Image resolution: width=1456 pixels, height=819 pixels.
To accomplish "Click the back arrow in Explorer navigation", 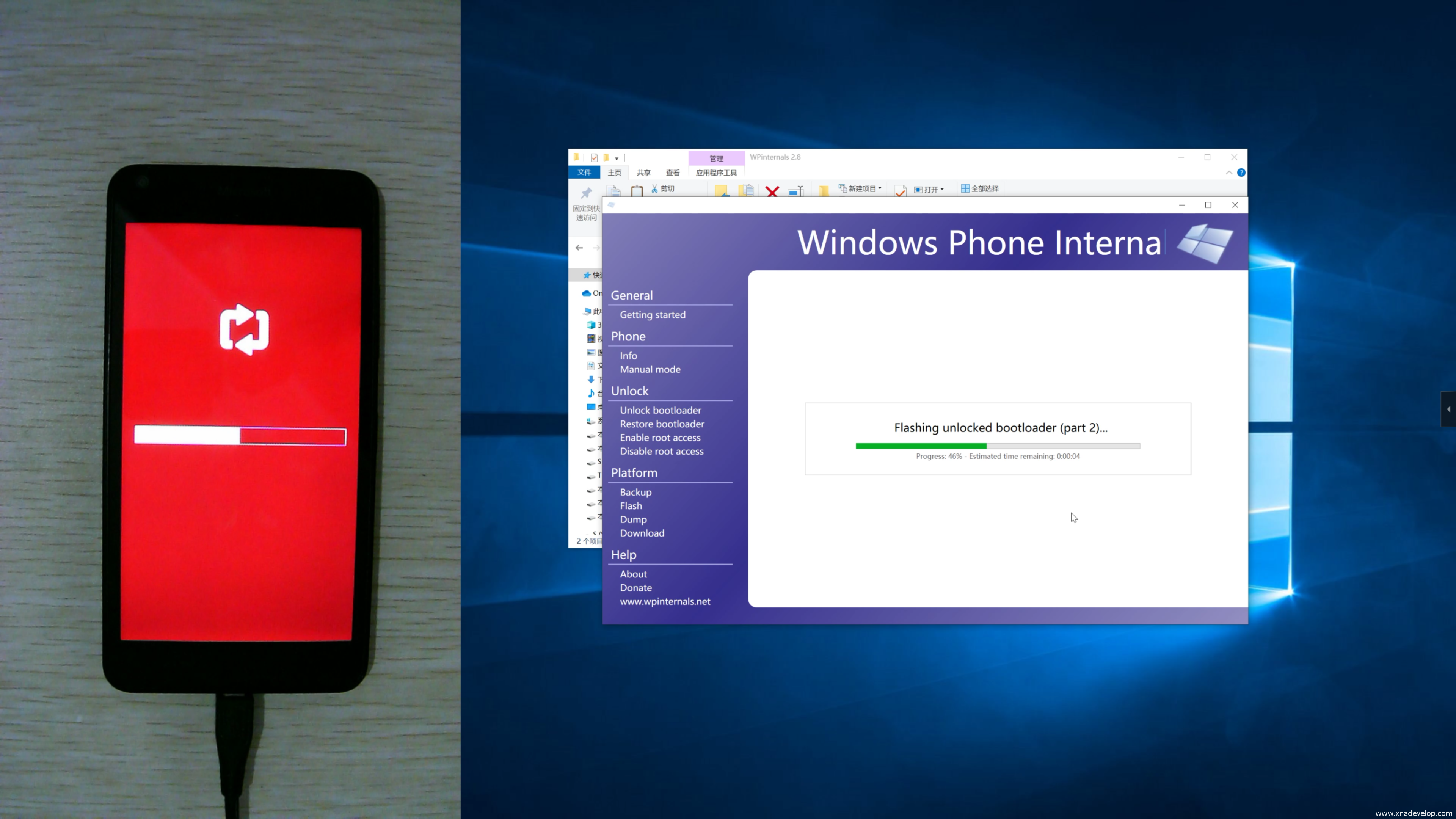I will [x=579, y=248].
